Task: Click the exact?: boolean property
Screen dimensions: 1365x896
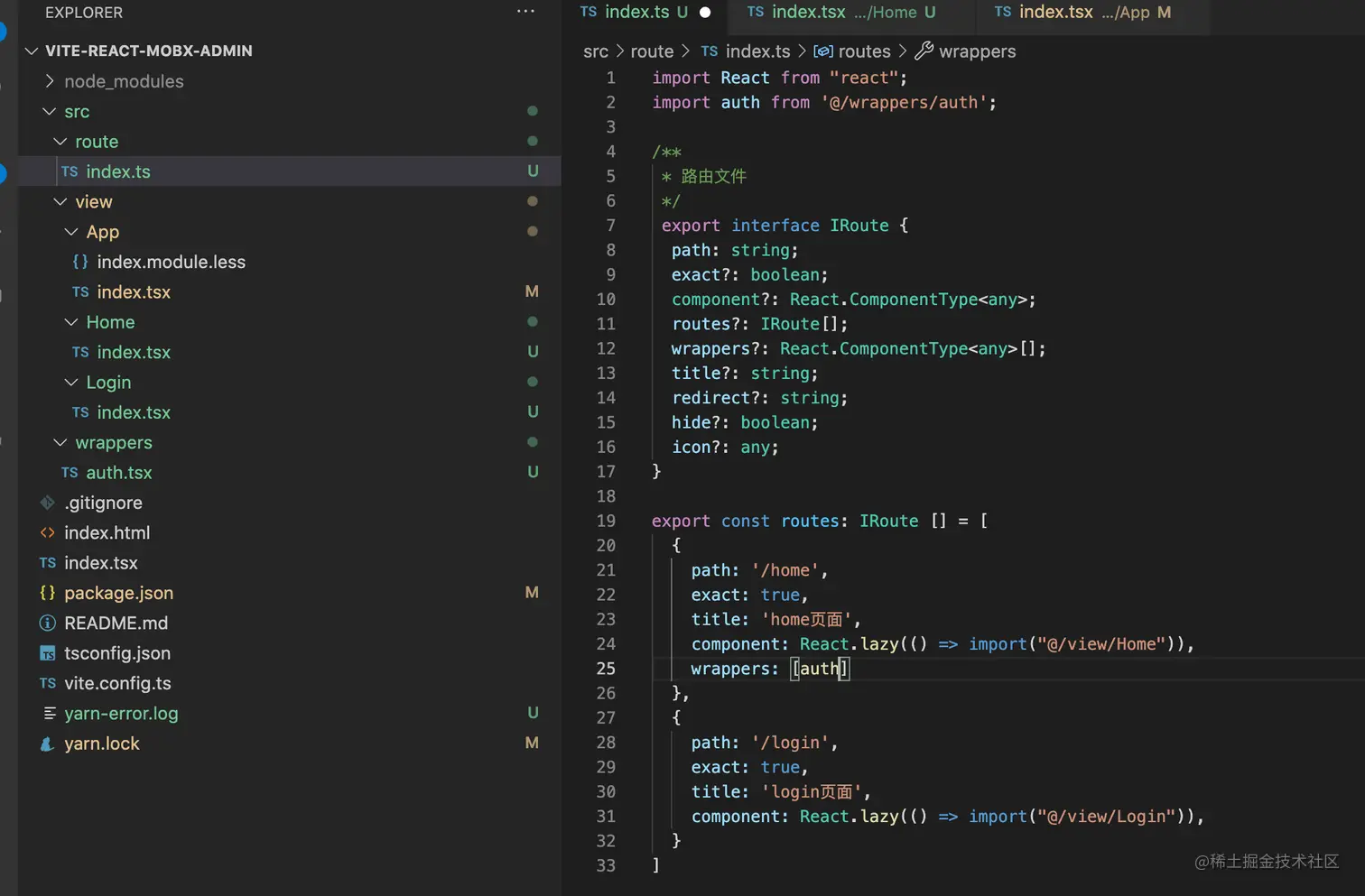Action: [749, 275]
